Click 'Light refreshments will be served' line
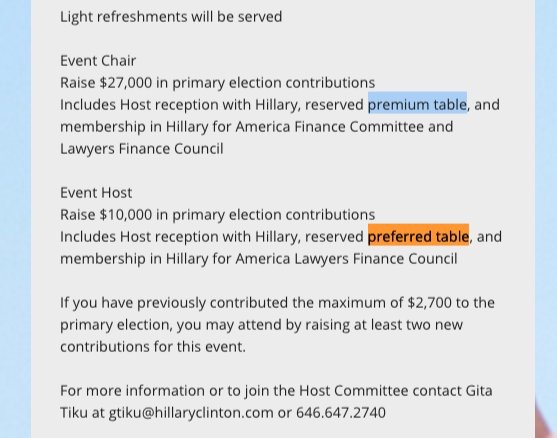This screenshot has height=438, width=557. pos(171,17)
